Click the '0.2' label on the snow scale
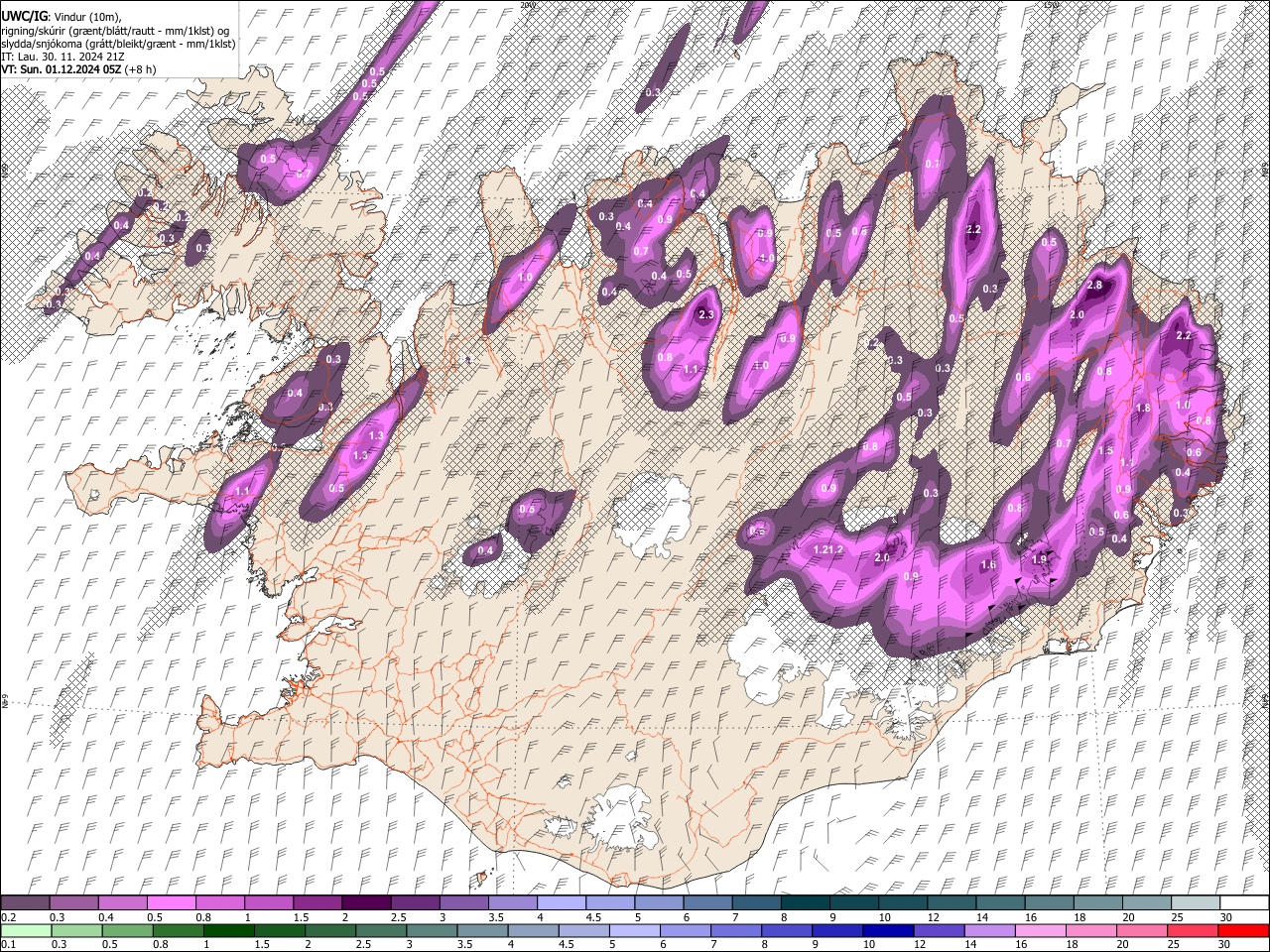The image size is (1270, 952). (8, 917)
